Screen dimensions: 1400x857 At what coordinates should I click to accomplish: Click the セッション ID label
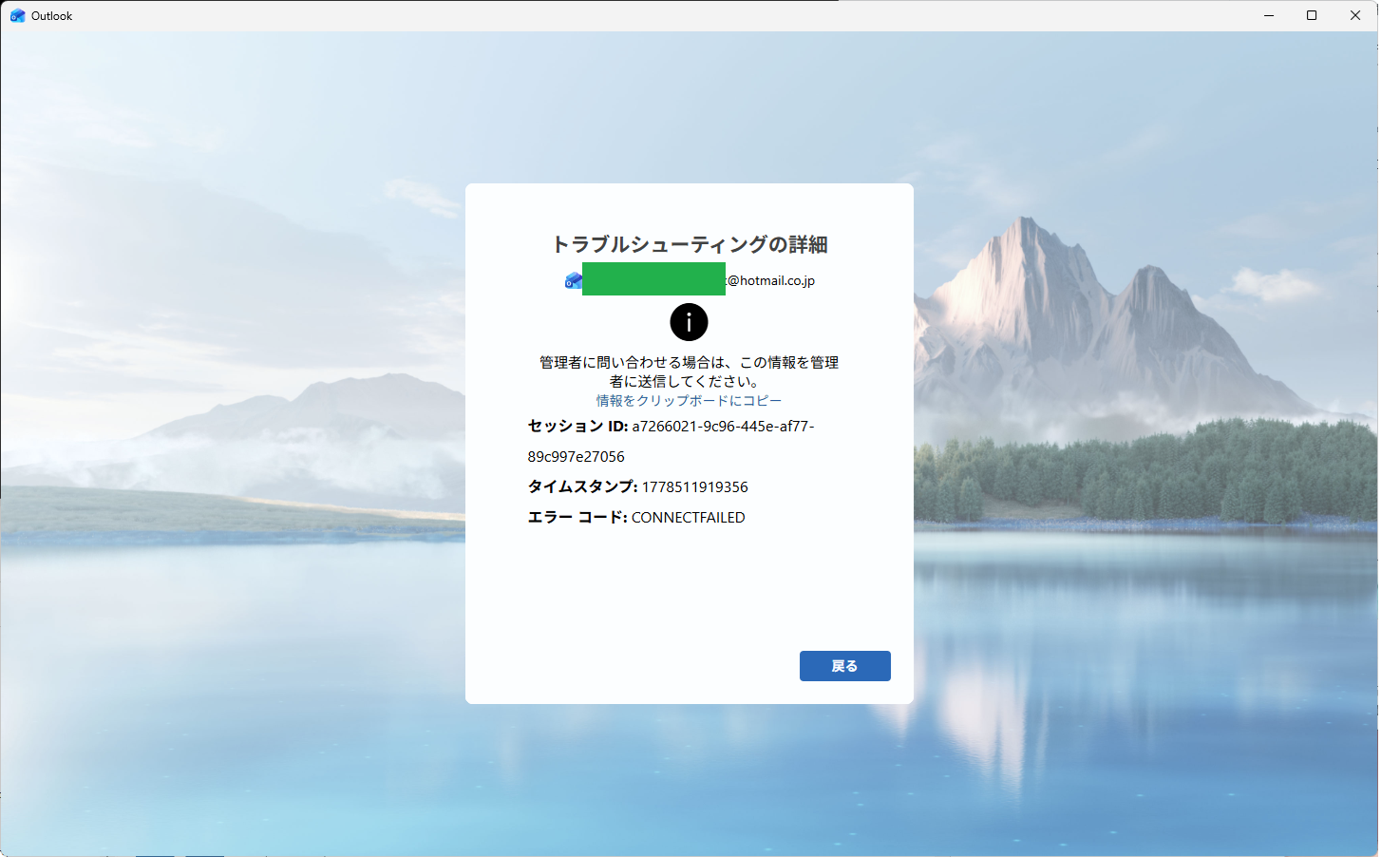click(x=577, y=426)
